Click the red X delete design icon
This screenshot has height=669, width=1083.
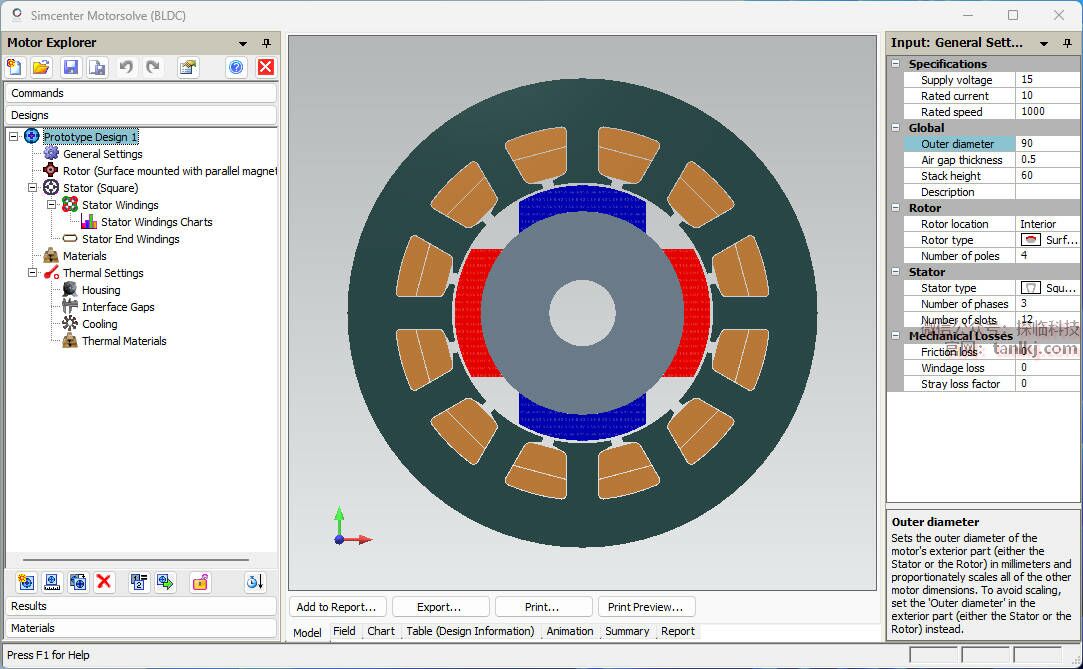tap(104, 582)
